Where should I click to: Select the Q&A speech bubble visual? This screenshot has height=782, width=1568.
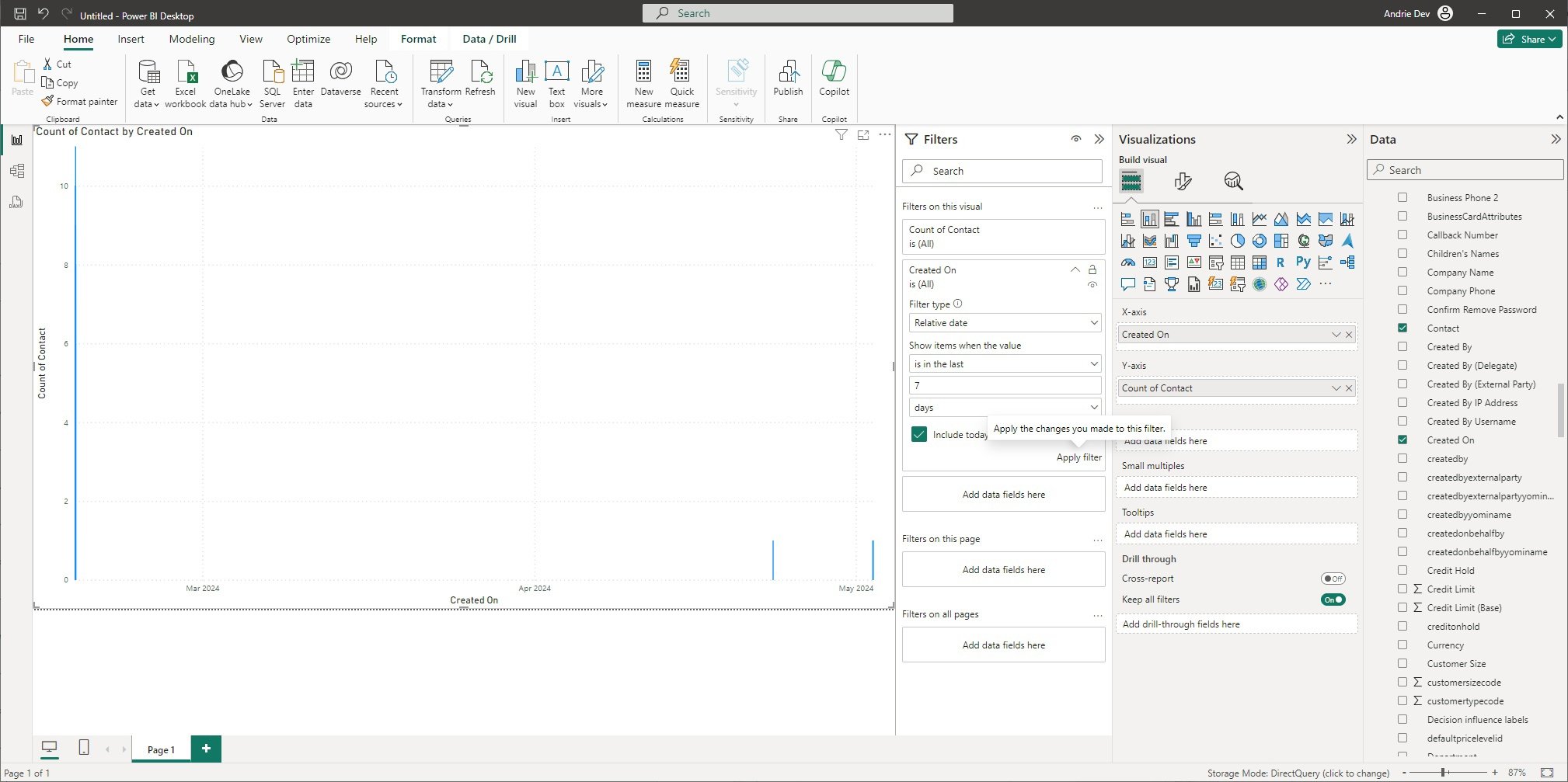[x=1128, y=284]
